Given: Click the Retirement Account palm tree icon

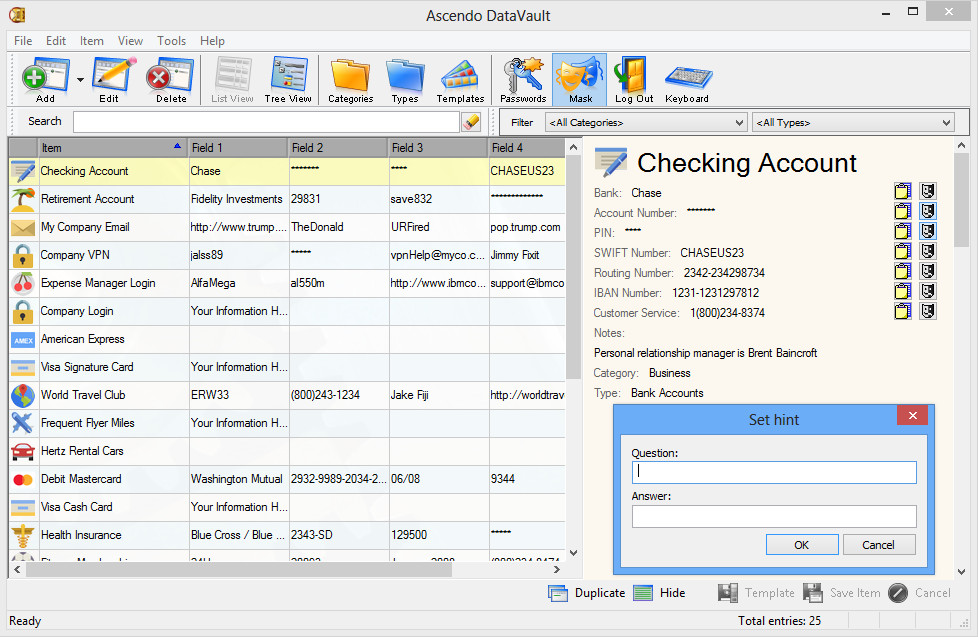Looking at the screenshot, I should [23, 199].
